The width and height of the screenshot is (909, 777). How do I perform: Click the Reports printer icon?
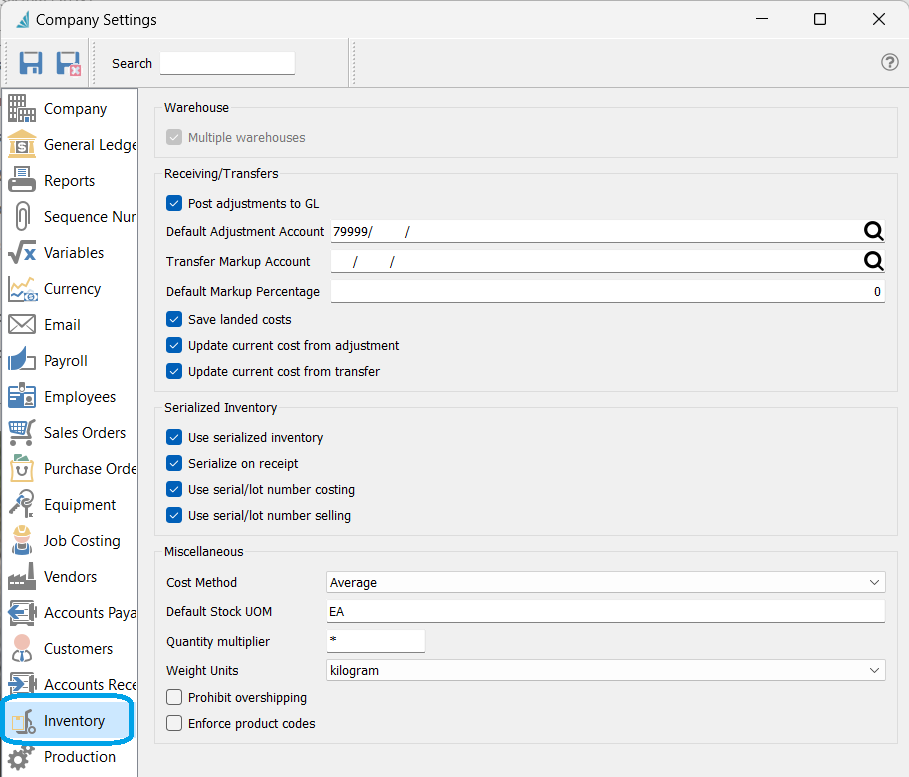[22, 180]
